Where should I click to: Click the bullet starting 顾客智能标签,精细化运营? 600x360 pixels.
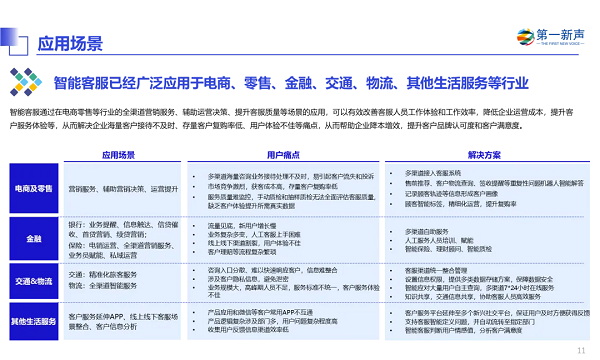coord(461,204)
